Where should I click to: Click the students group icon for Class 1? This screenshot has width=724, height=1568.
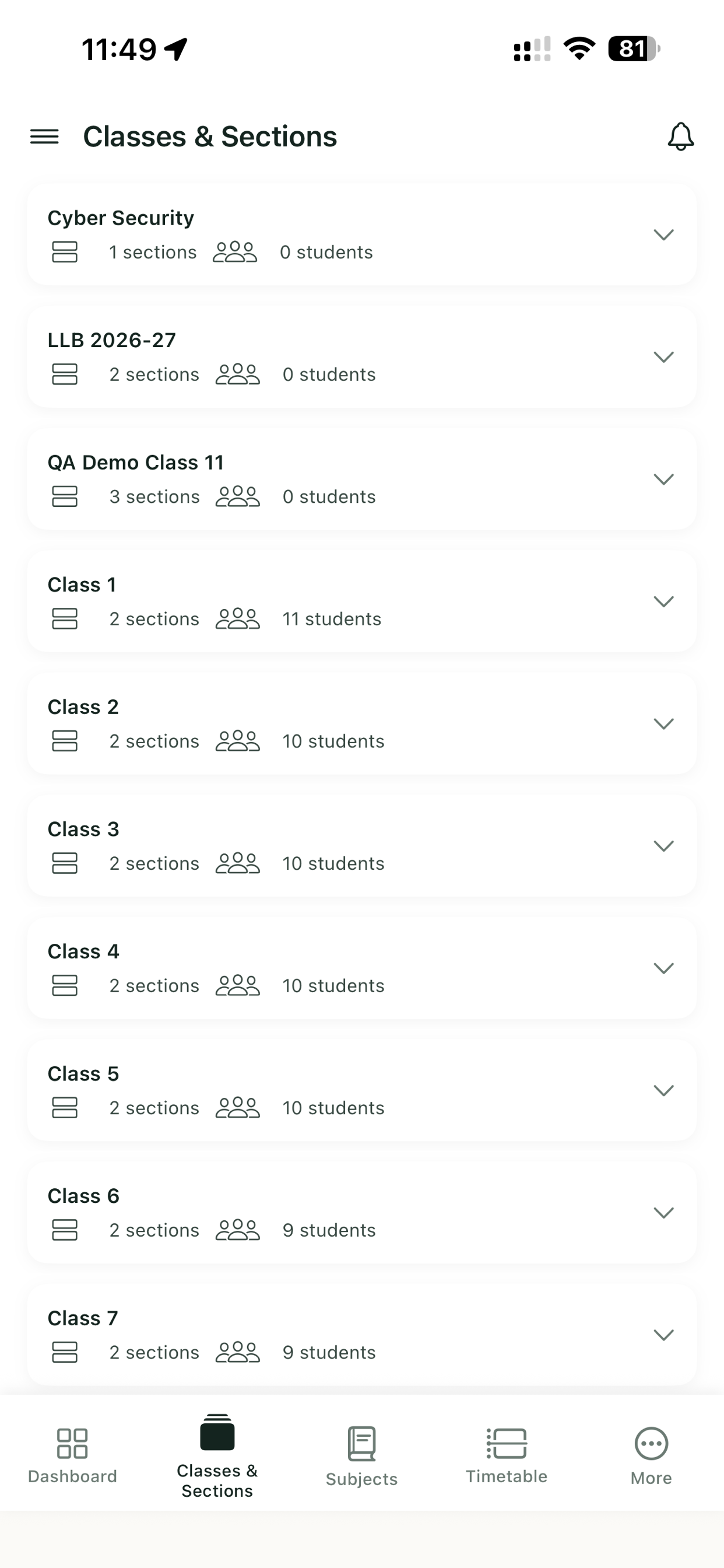pos(238,618)
